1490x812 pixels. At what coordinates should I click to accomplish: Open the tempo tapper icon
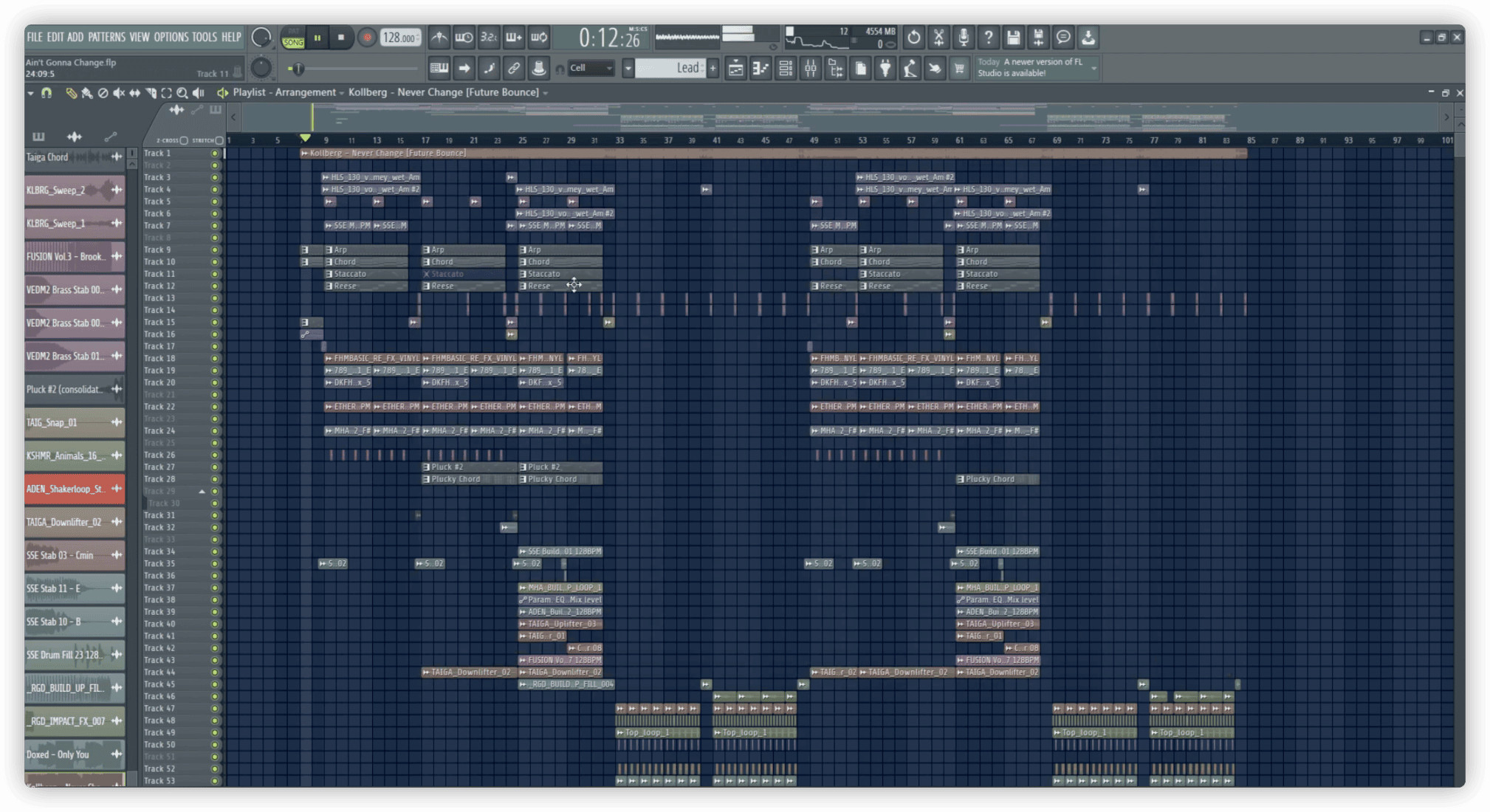coord(910,69)
